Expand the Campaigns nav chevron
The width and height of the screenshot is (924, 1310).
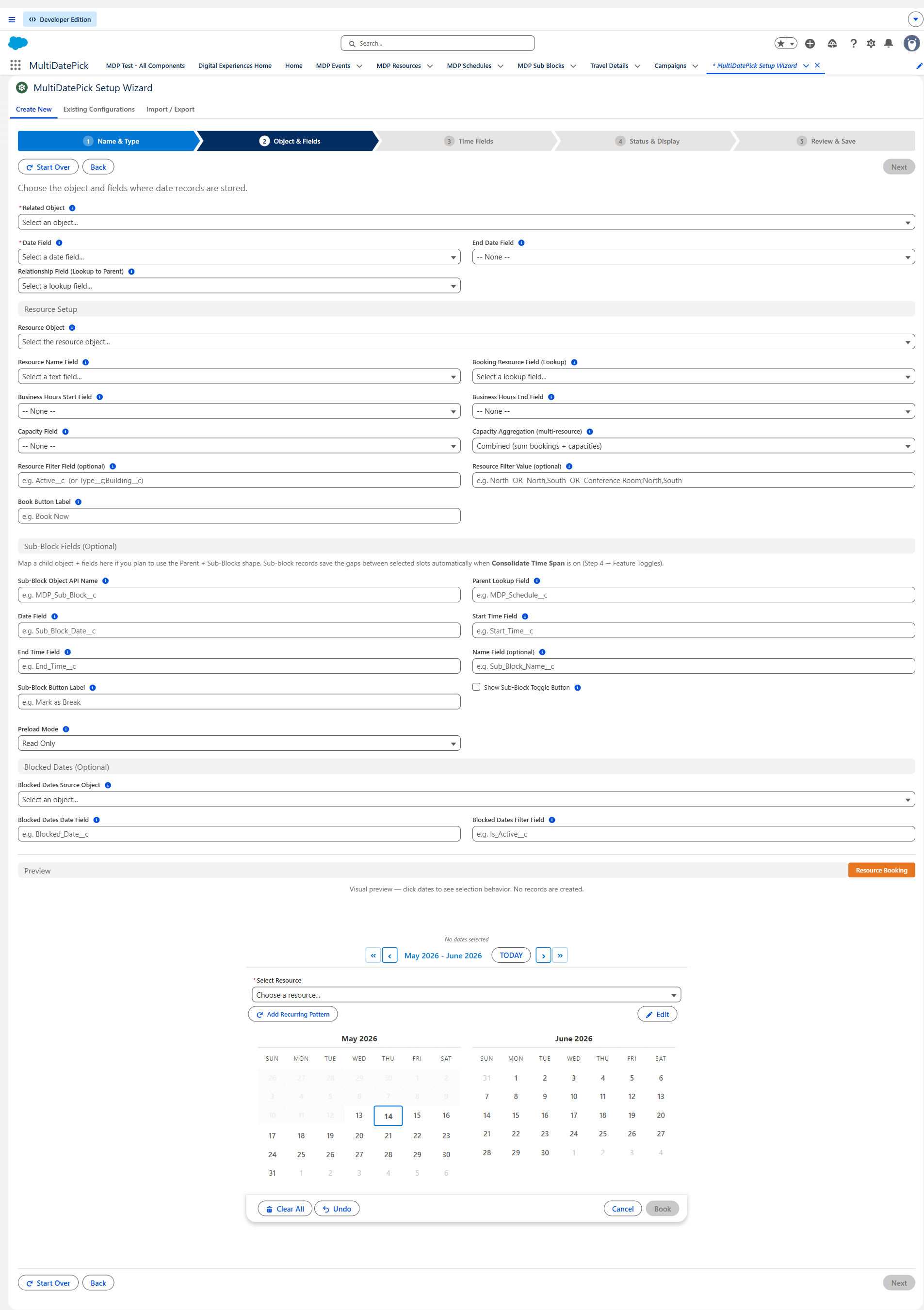point(695,65)
